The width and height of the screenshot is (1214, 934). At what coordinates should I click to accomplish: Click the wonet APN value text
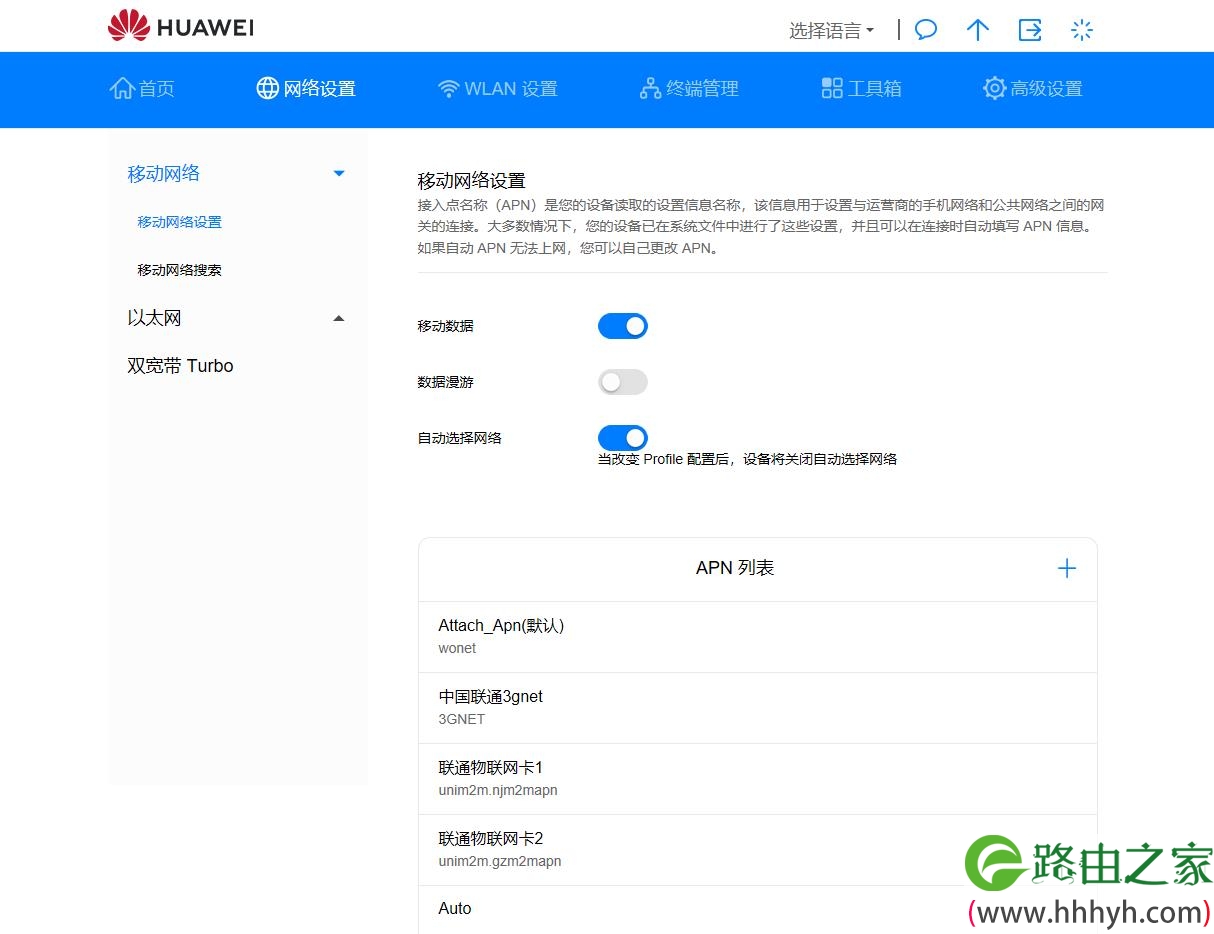coord(457,648)
